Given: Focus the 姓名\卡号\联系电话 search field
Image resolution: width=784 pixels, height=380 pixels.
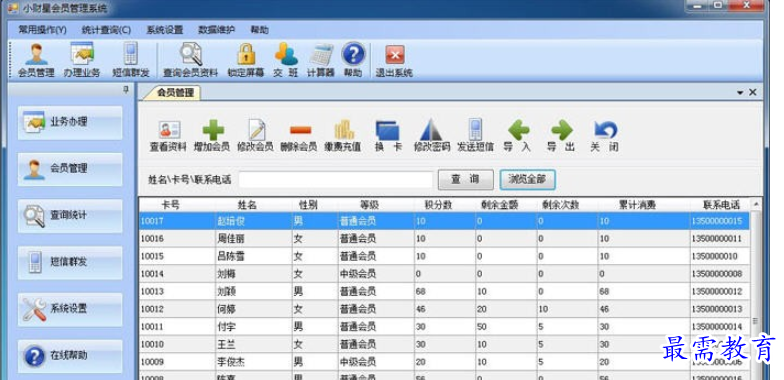Looking at the screenshot, I should [x=336, y=180].
